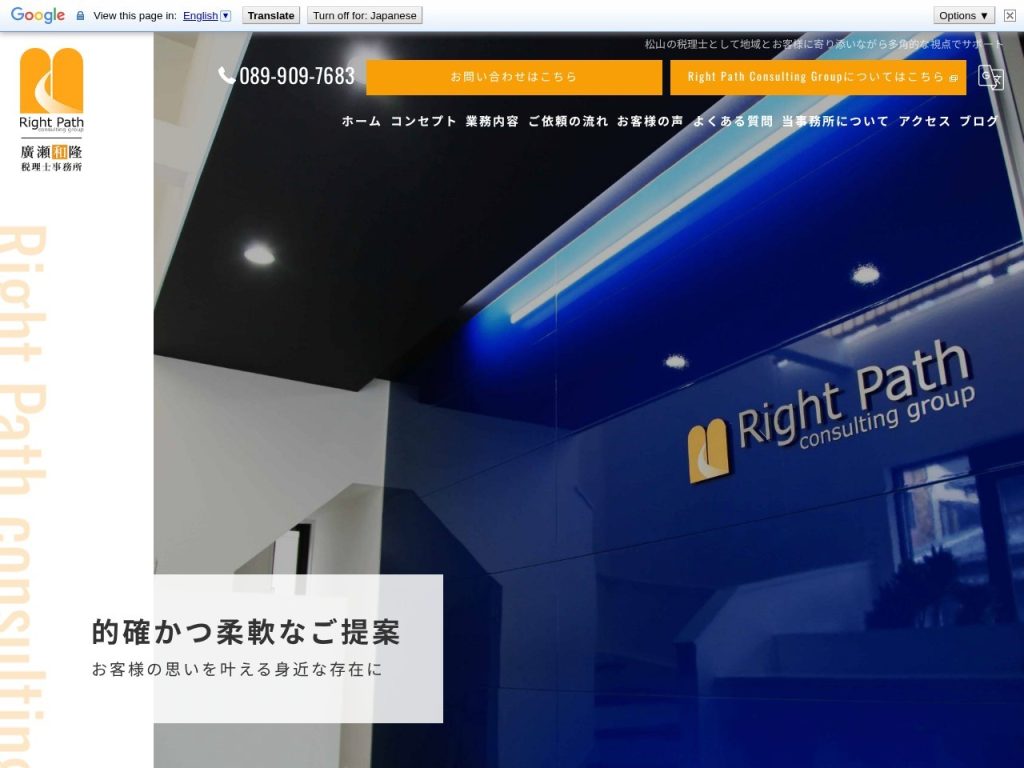This screenshot has width=1024, height=768.
Task: Open the English language dropdown
Action: click(x=206, y=16)
